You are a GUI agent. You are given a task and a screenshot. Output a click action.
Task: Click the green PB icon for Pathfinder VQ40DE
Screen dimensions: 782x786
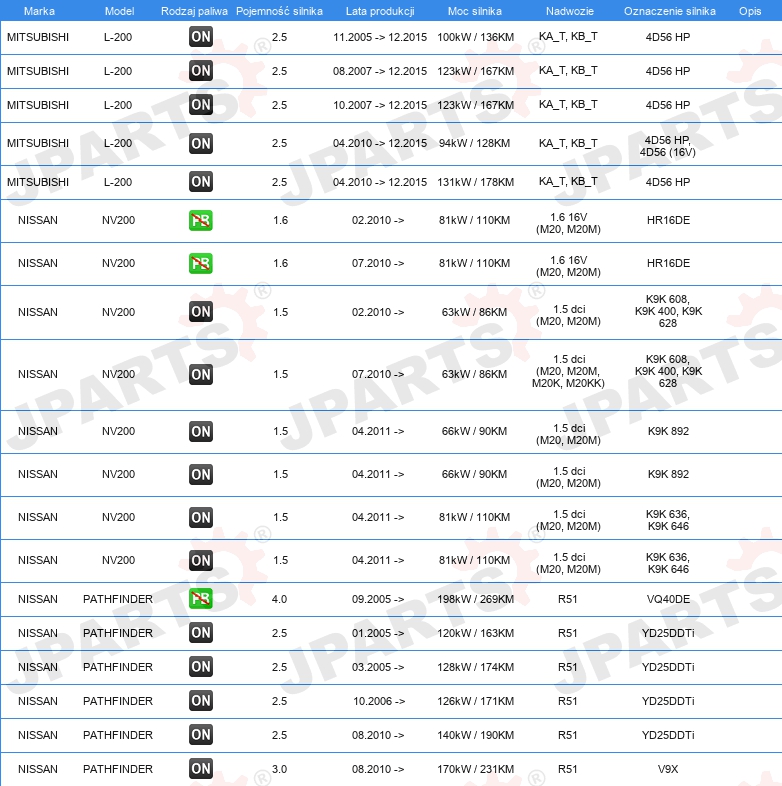point(201,599)
